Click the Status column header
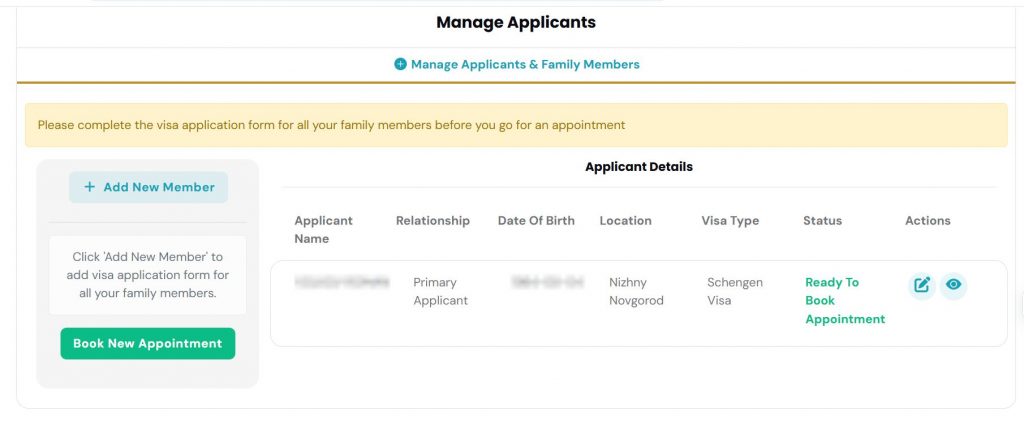 (x=822, y=221)
